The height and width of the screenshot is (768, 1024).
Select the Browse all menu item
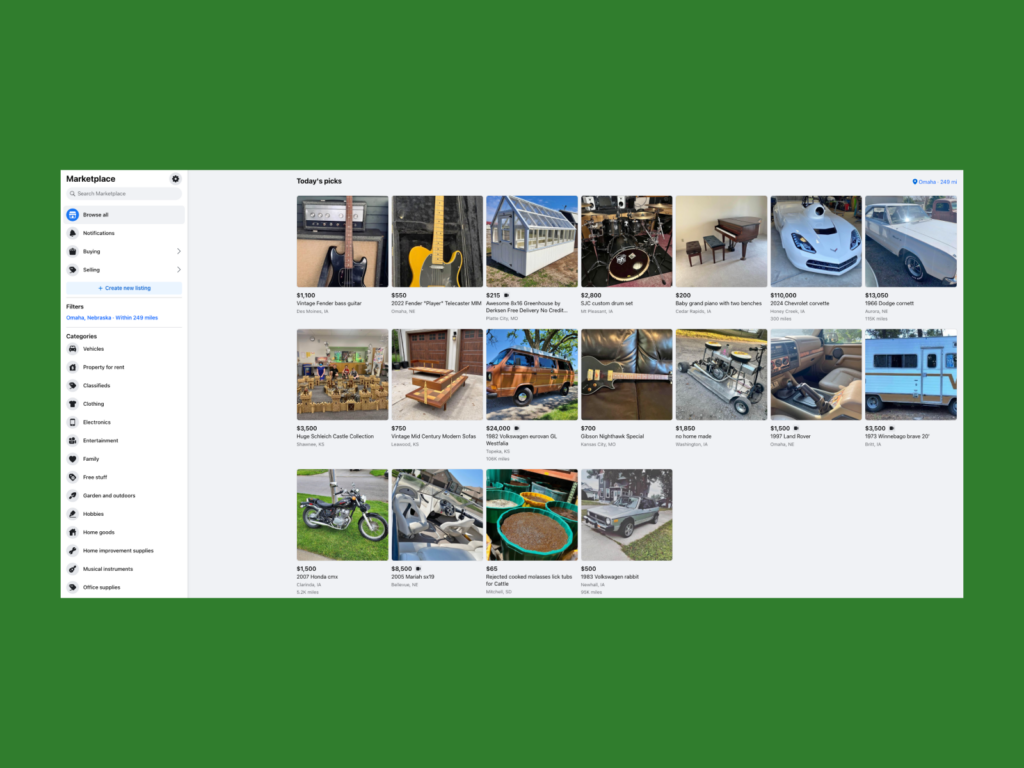(x=124, y=215)
